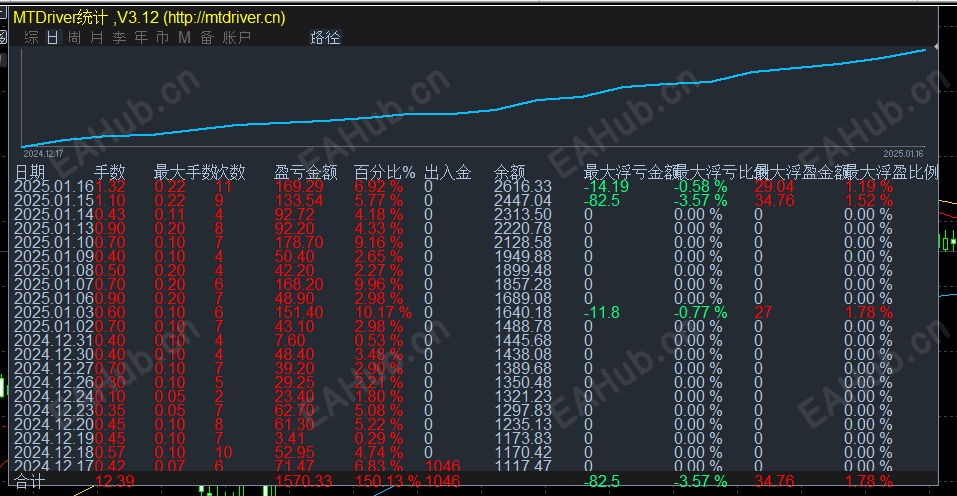957x496 pixels.
Task: Select the 2025.01.09 date row
Action: 54,257
